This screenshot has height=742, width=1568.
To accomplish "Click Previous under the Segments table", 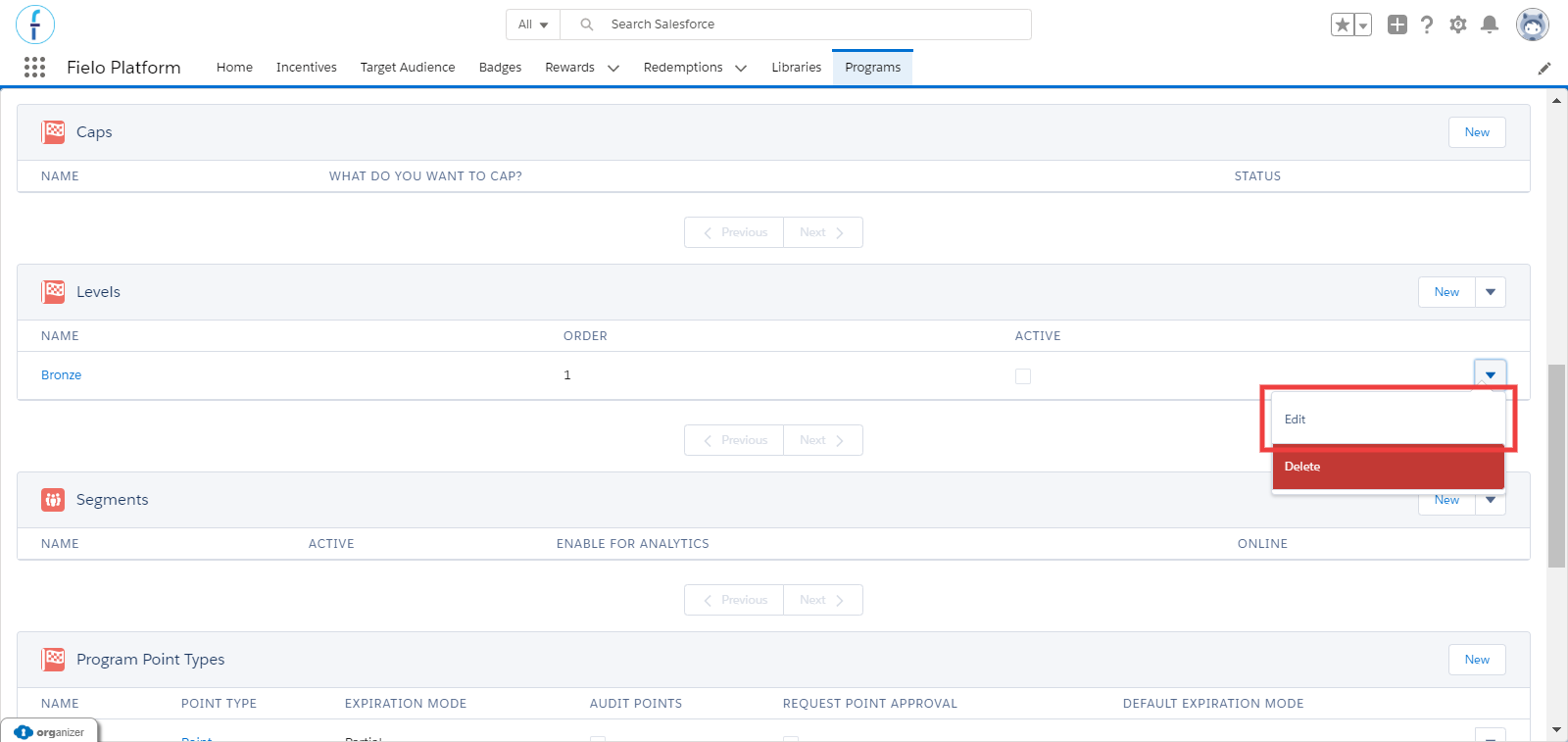I will [x=734, y=600].
